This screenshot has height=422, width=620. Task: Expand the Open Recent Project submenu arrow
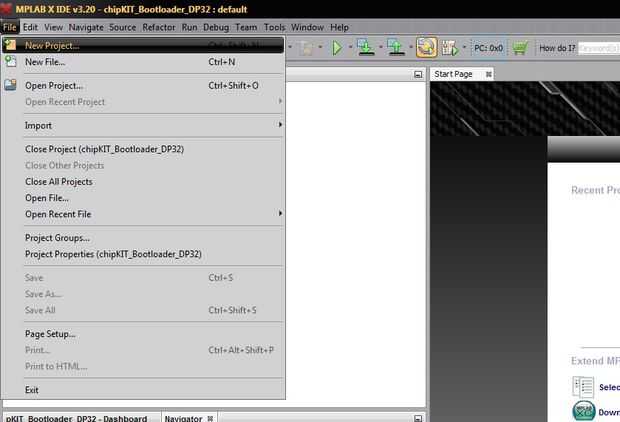click(280, 101)
